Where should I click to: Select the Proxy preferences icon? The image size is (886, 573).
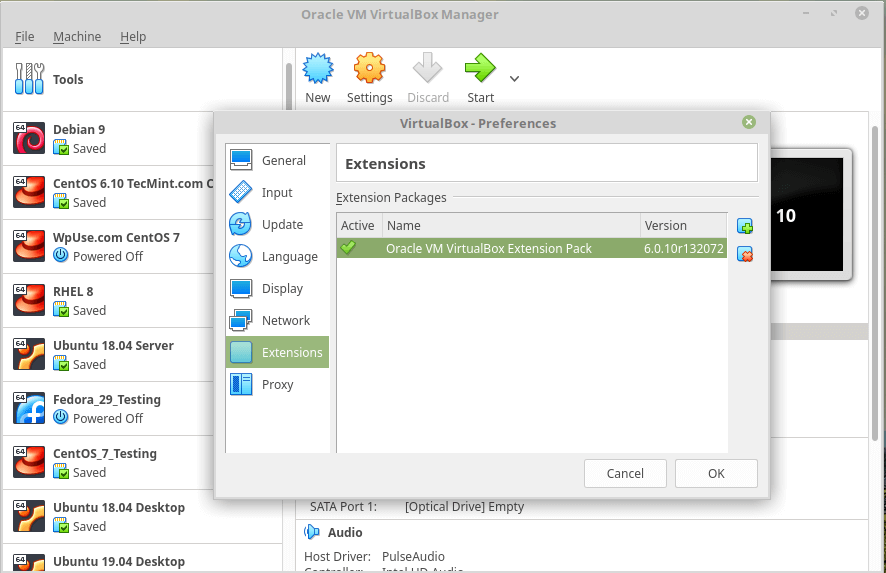(x=241, y=384)
